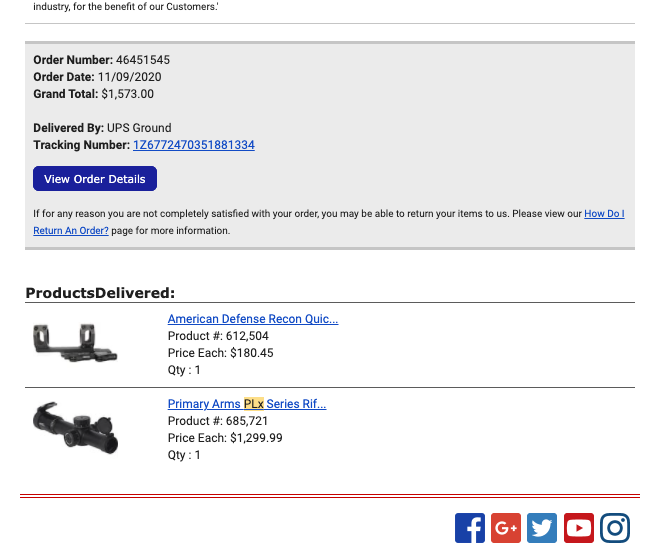The image size is (667, 545).
Task: Click the rifle scope product thumbnail
Action: point(75,428)
